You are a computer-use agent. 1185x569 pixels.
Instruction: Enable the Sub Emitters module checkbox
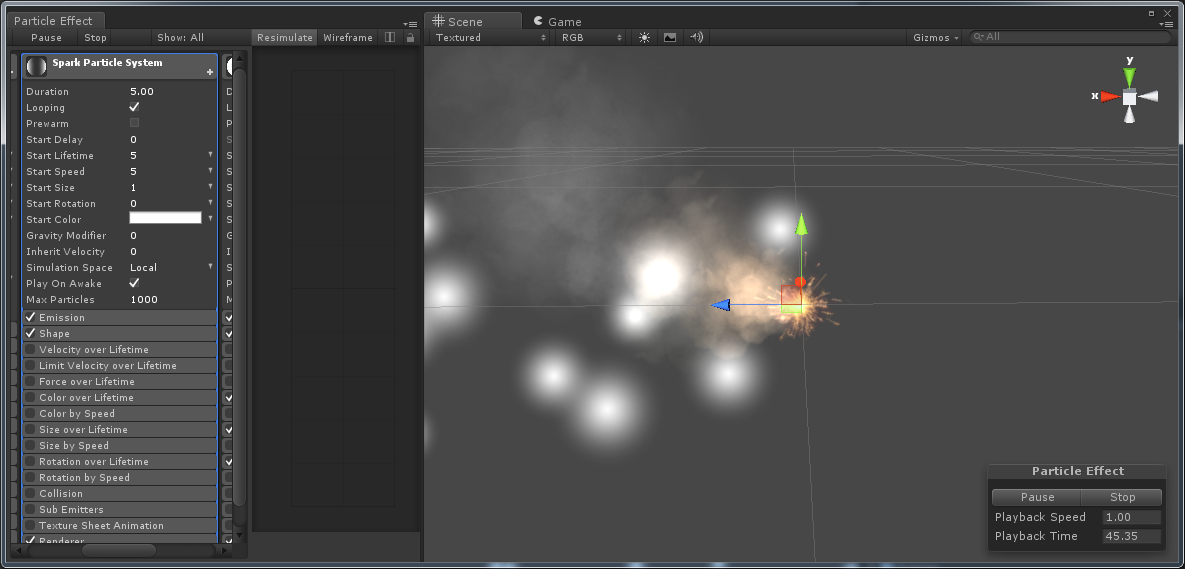click(30, 509)
